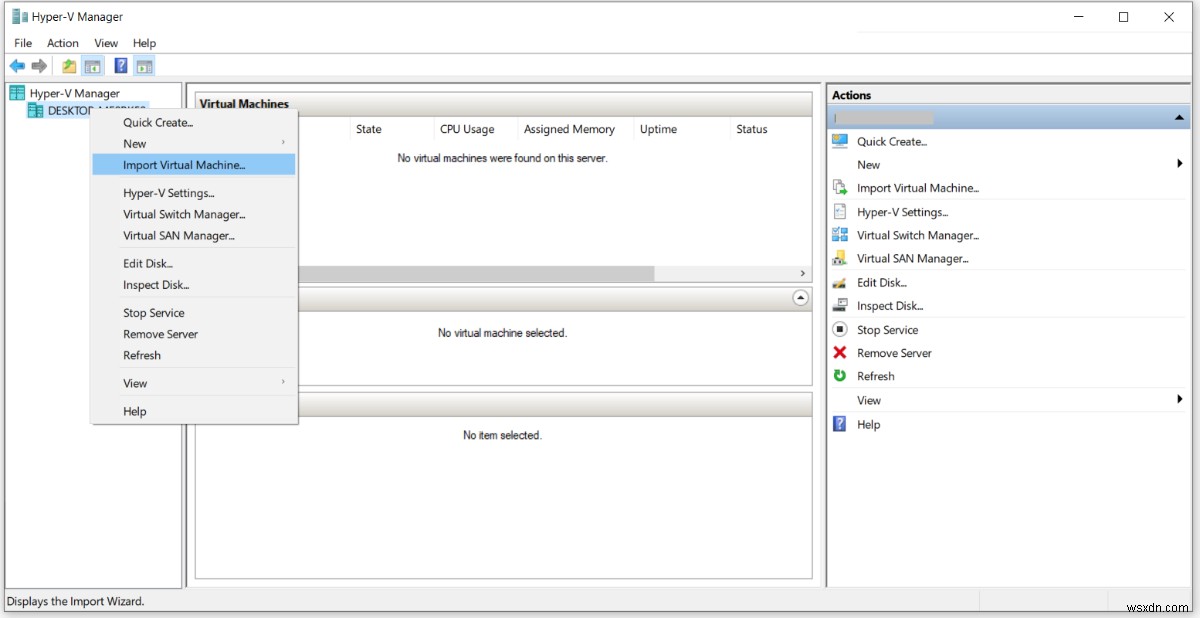The height and width of the screenshot is (618, 1200).
Task: Open the Help icon in the toolbar
Action: tap(120, 65)
